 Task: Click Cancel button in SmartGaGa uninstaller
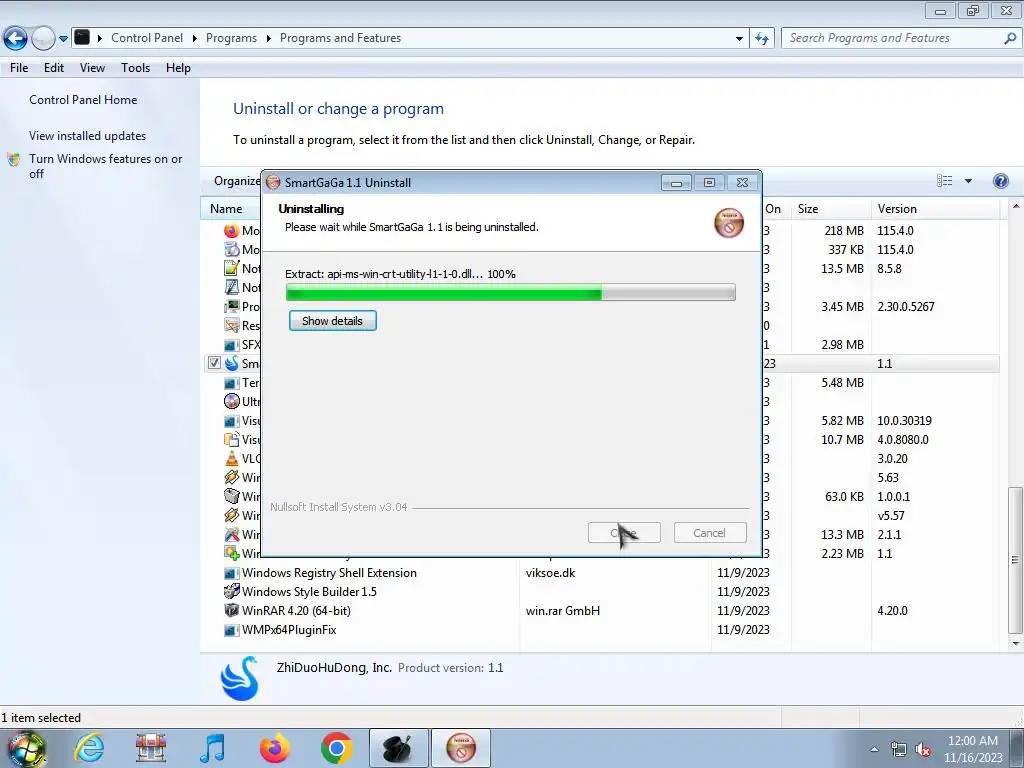pos(710,533)
